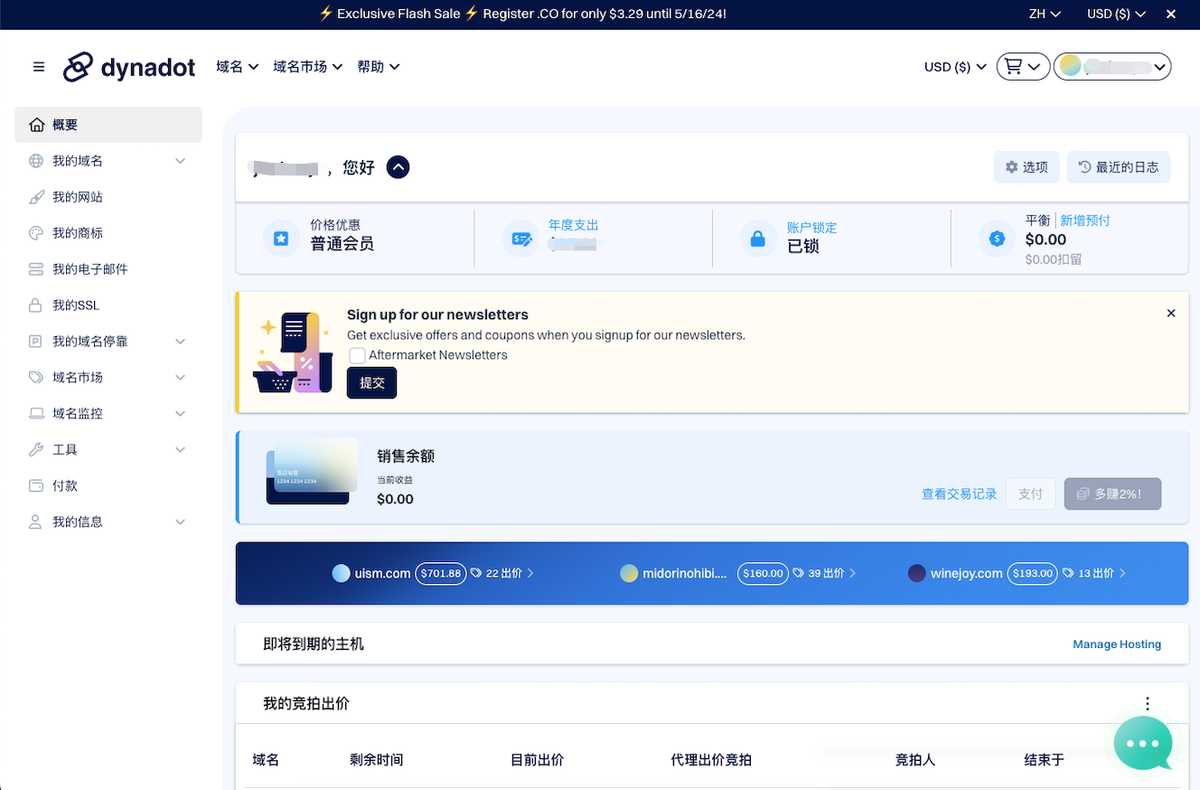
Task: Open the 域名市场 top menu
Action: tap(308, 67)
